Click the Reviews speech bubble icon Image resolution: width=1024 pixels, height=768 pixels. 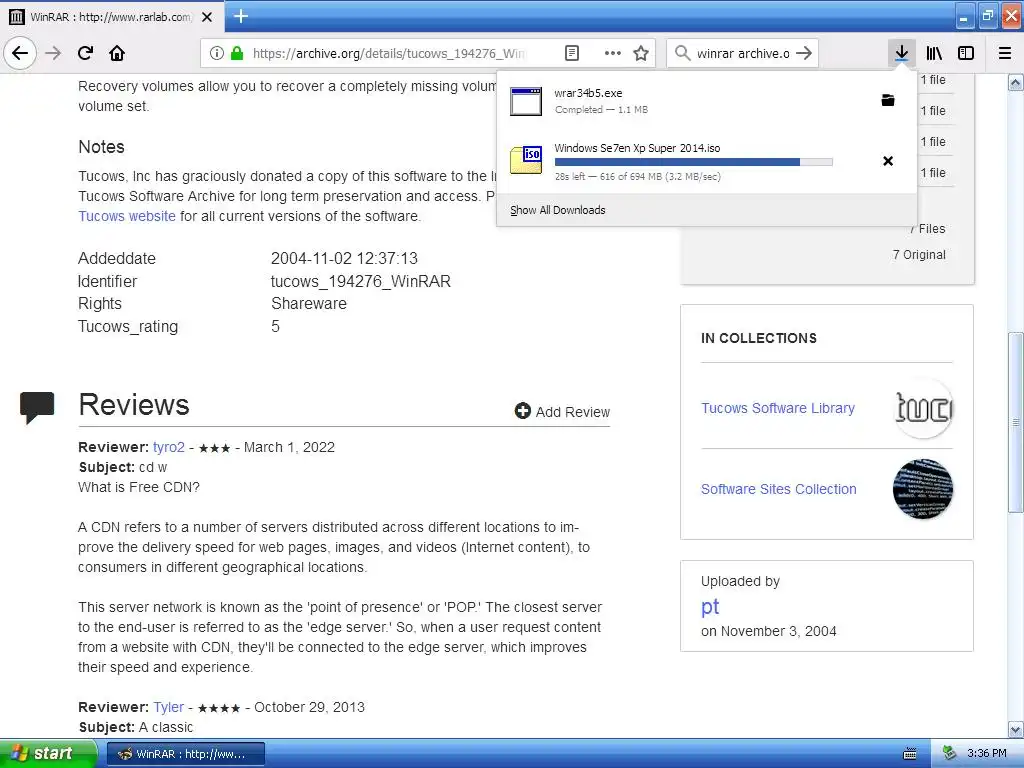click(x=37, y=408)
